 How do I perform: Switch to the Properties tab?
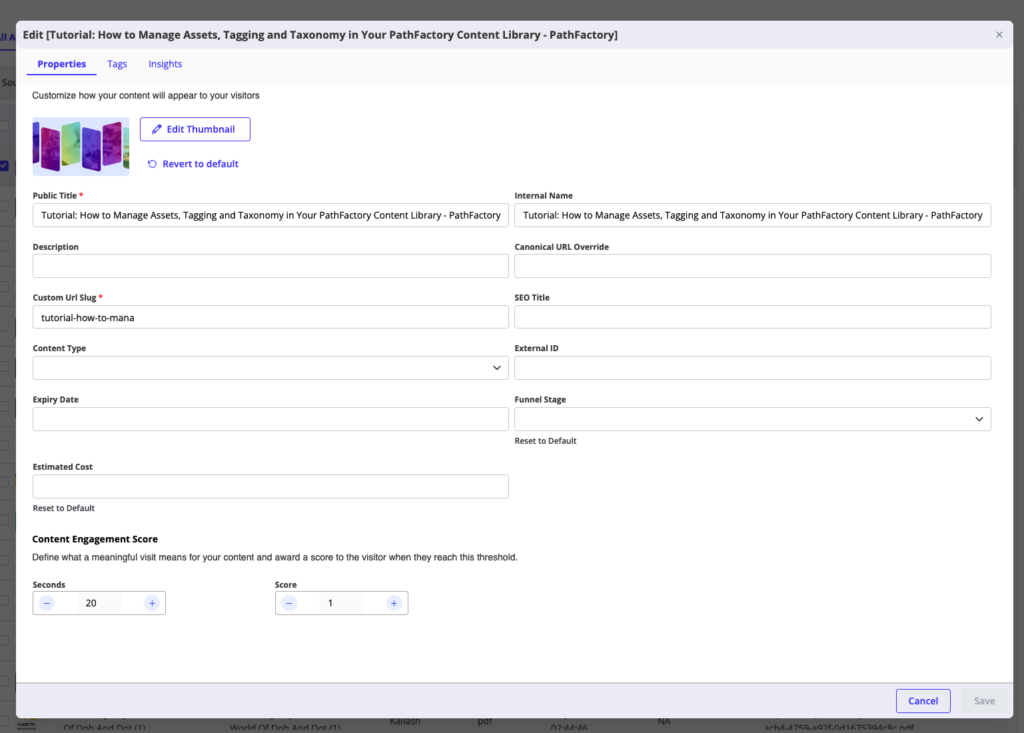pyautogui.click(x=61, y=64)
